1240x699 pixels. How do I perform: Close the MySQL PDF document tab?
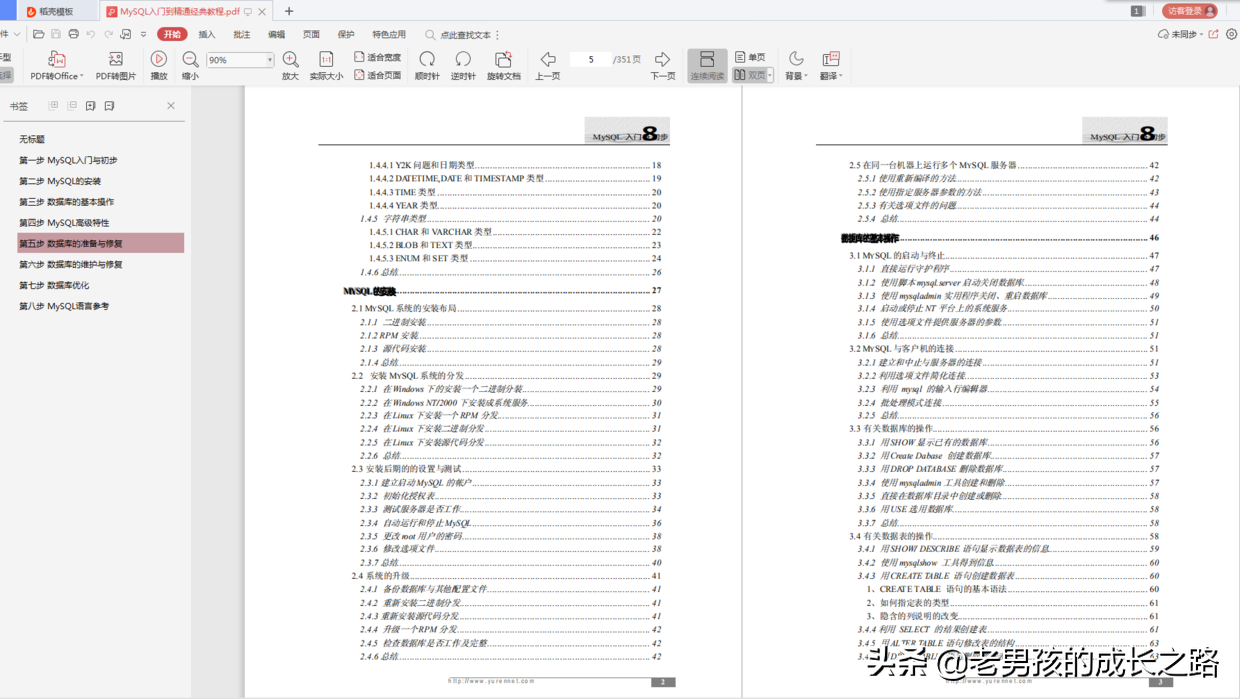[x=263, y=12]
